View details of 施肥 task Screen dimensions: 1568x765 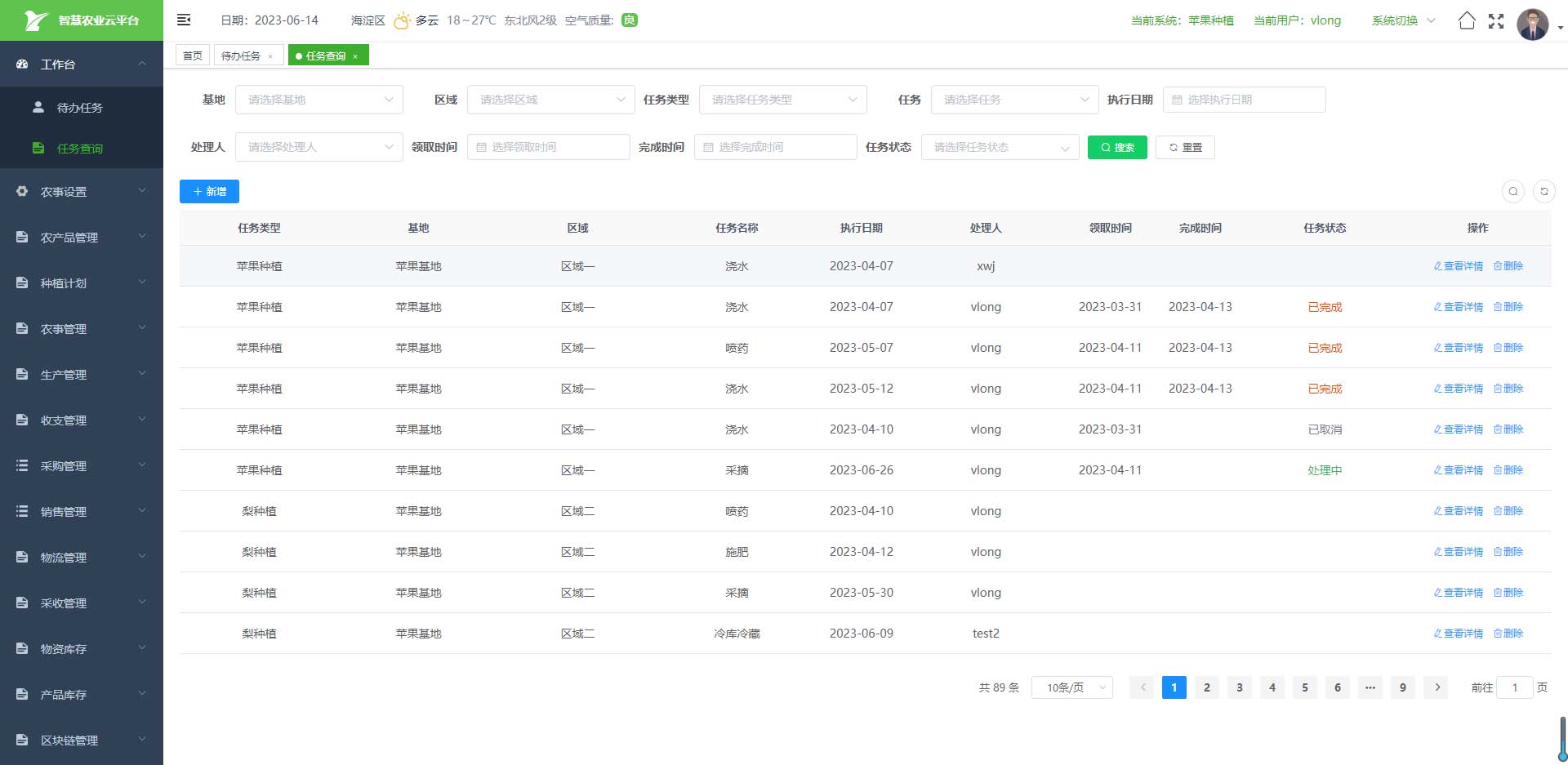pos(1459,552)
